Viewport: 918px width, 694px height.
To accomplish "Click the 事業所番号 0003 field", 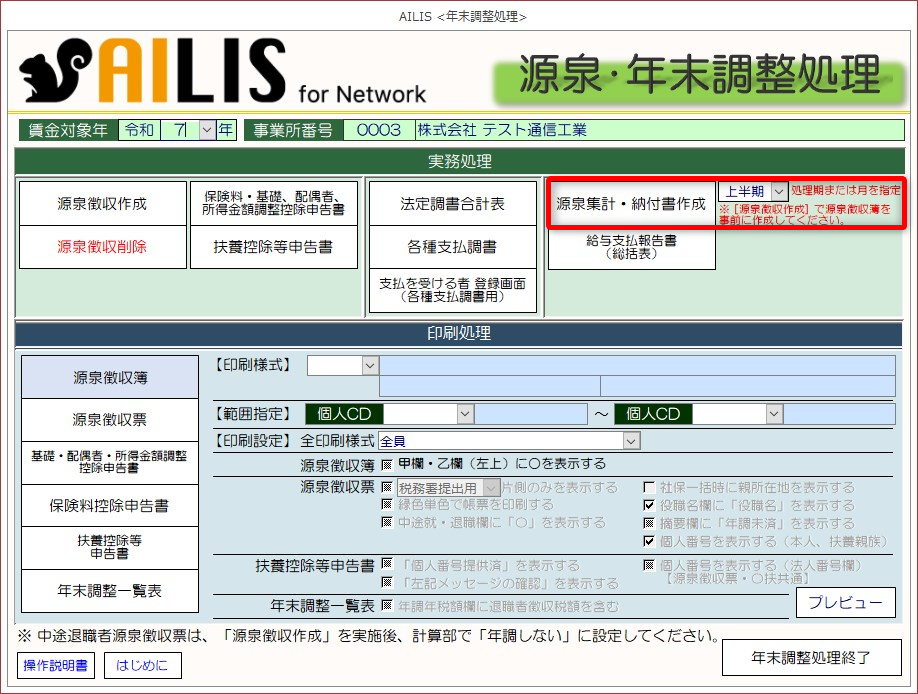I will click(378, 130).
